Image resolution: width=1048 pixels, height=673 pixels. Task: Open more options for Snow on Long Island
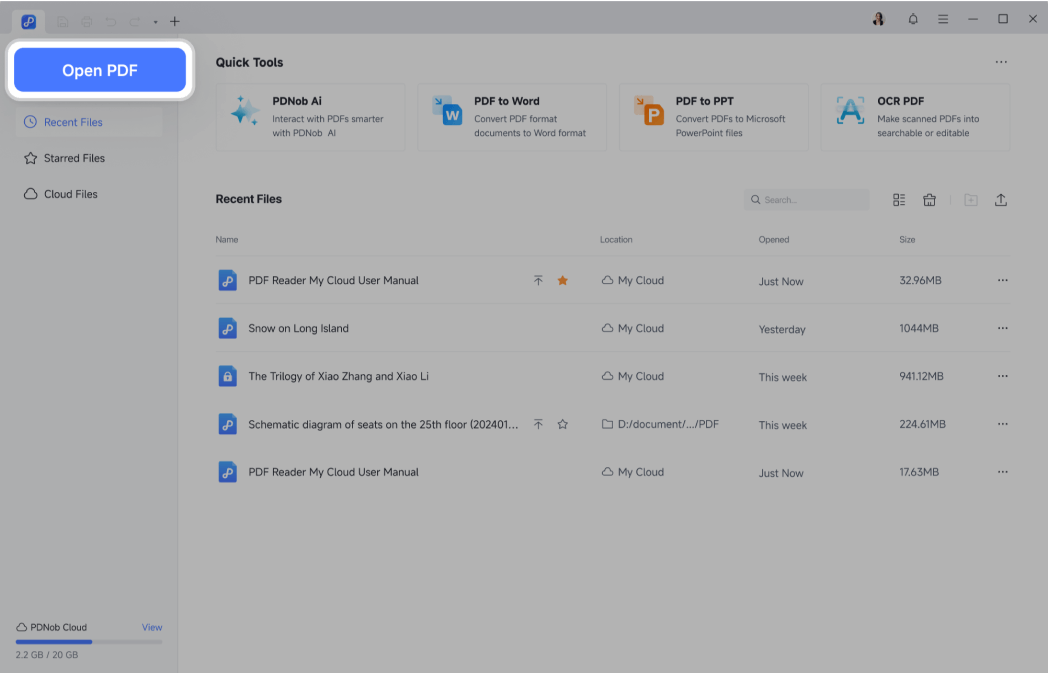pos(1003,328)
